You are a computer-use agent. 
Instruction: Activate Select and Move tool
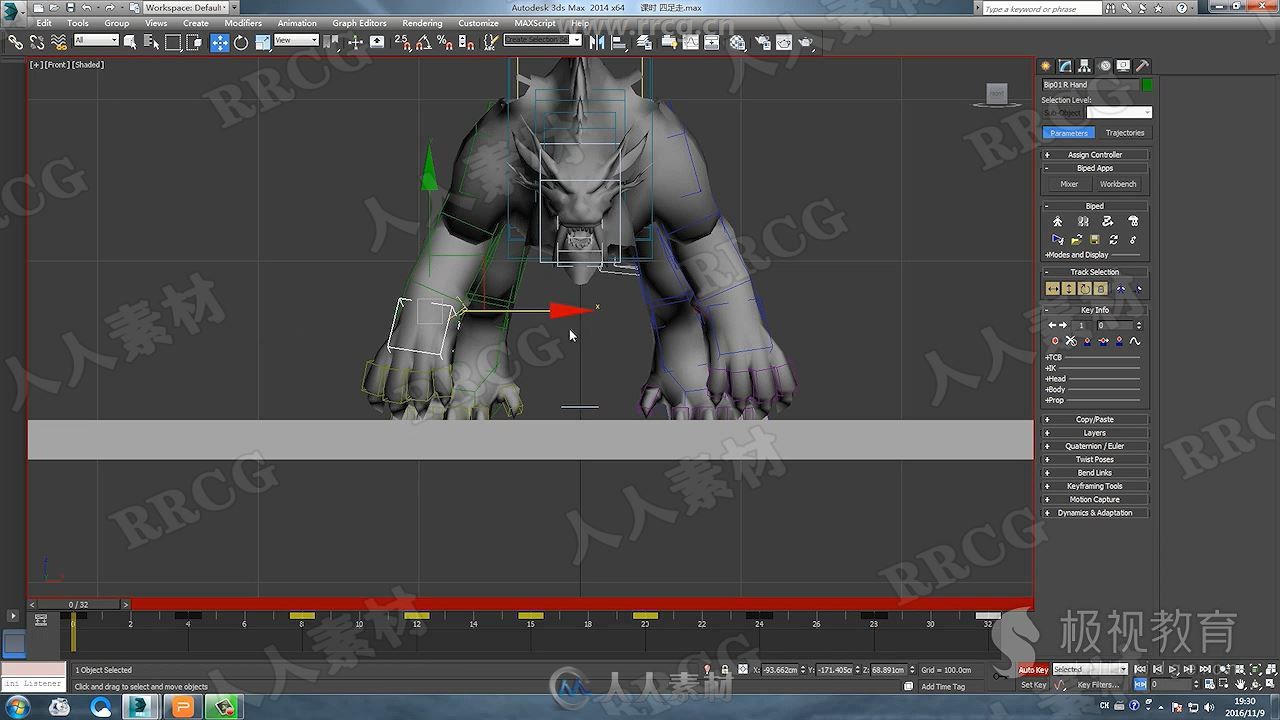(x=220, y=42)
